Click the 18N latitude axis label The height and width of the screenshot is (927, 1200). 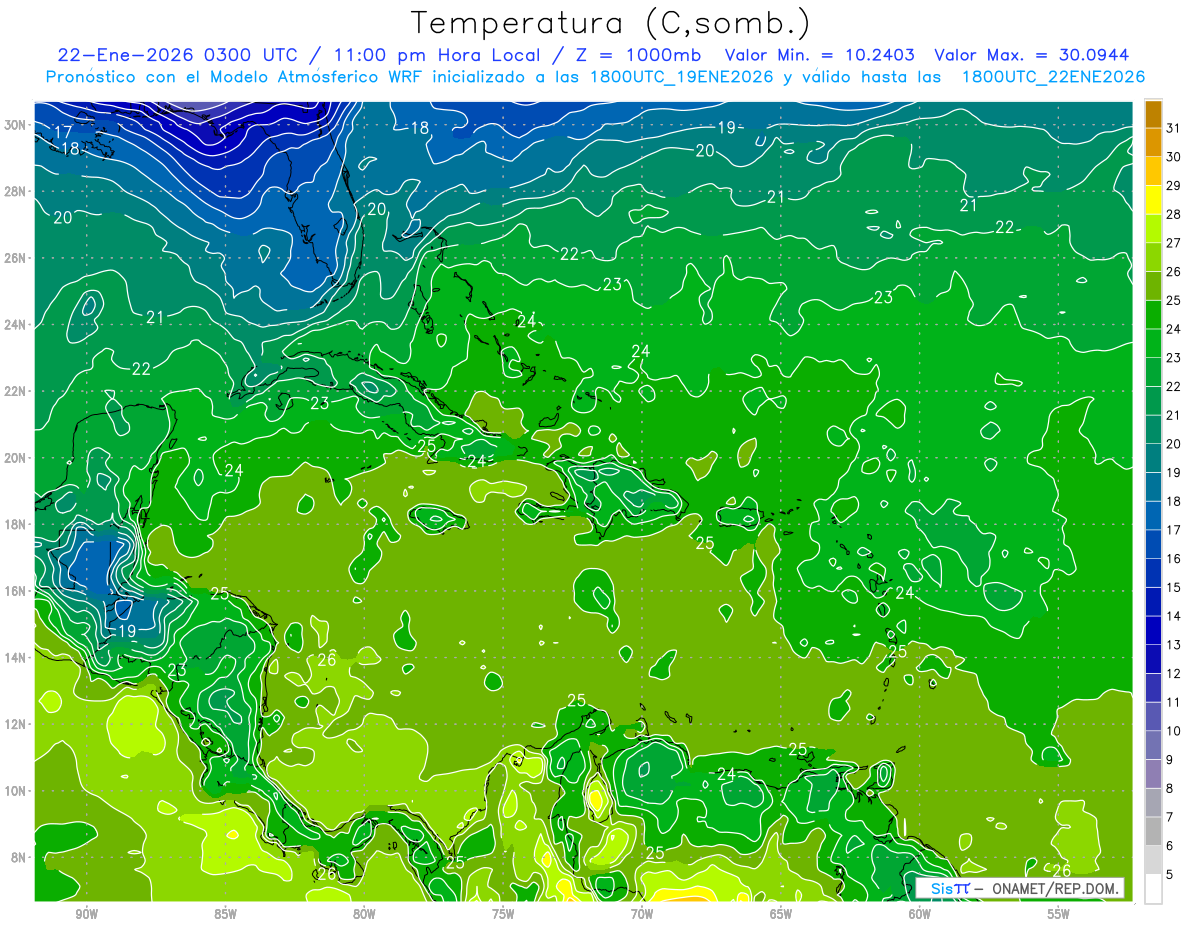(16, 524)
